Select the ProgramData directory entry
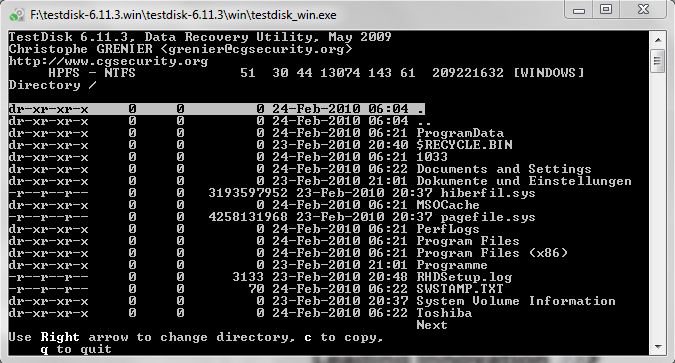This screenshot has width=675, height=363. (x=256, y=133)
